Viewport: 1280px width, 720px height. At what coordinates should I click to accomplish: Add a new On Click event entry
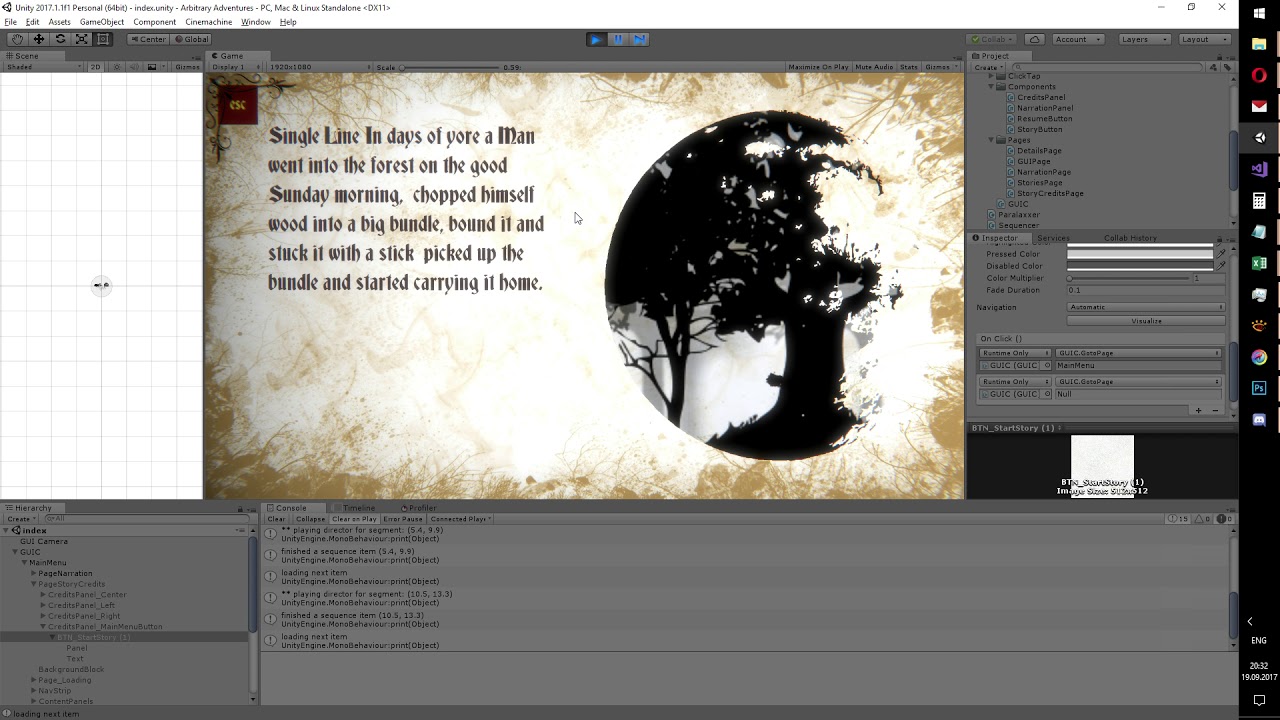point(1198,410)
